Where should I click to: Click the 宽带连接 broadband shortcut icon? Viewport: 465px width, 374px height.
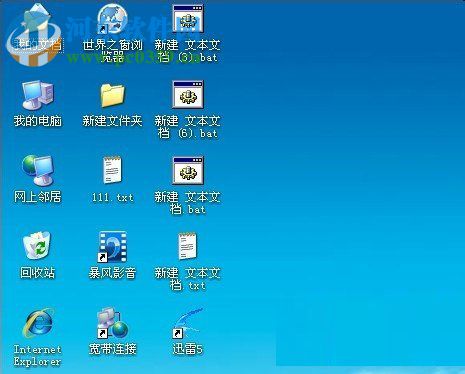click(113, 323)
